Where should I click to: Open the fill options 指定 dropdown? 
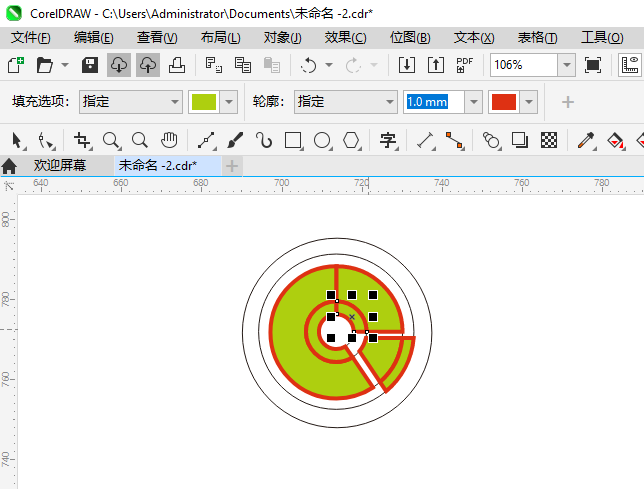click(x=131, y=102)
